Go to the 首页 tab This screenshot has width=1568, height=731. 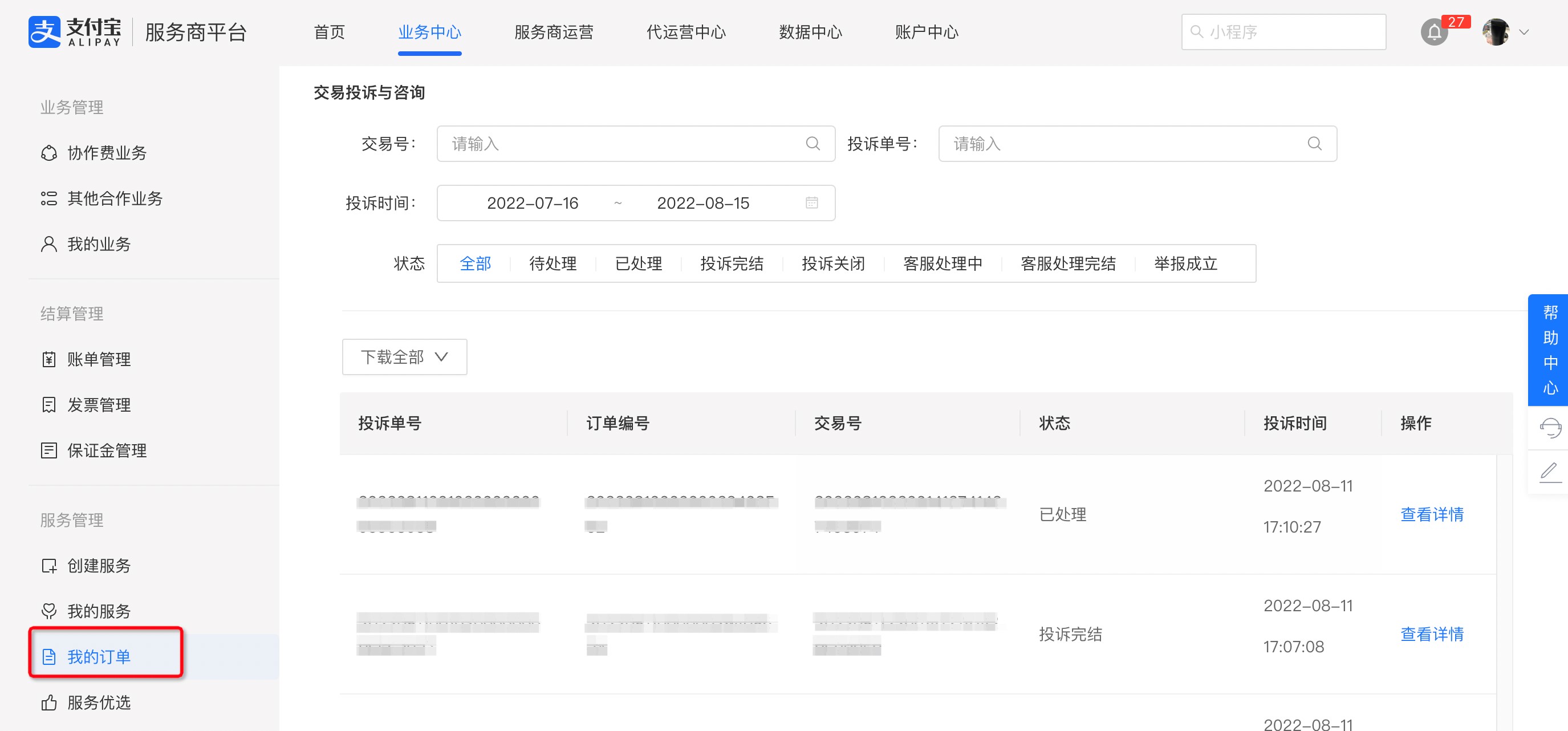[330, 32]
